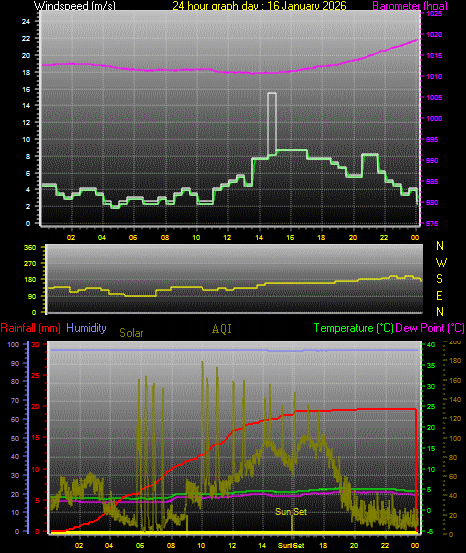Click the 18 hour tick on bottom chart

point(323,546)
